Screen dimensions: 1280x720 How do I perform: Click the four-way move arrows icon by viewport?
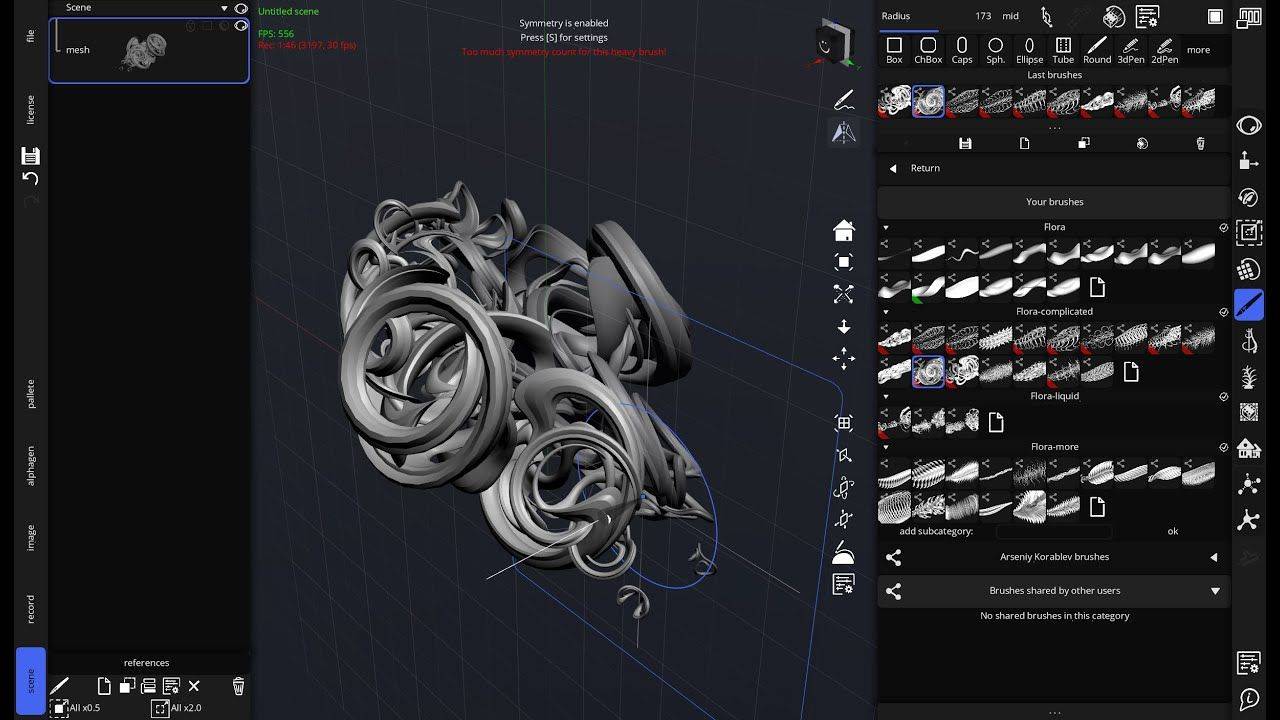pos(844,359)
